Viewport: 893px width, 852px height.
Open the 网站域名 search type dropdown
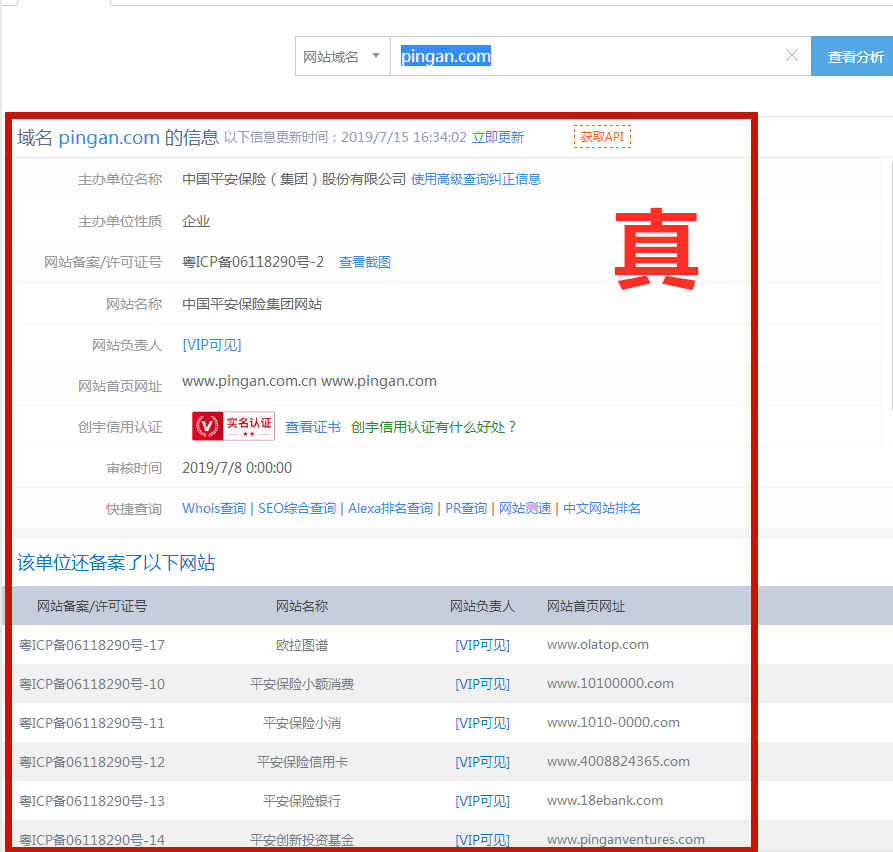pos(342,57)
